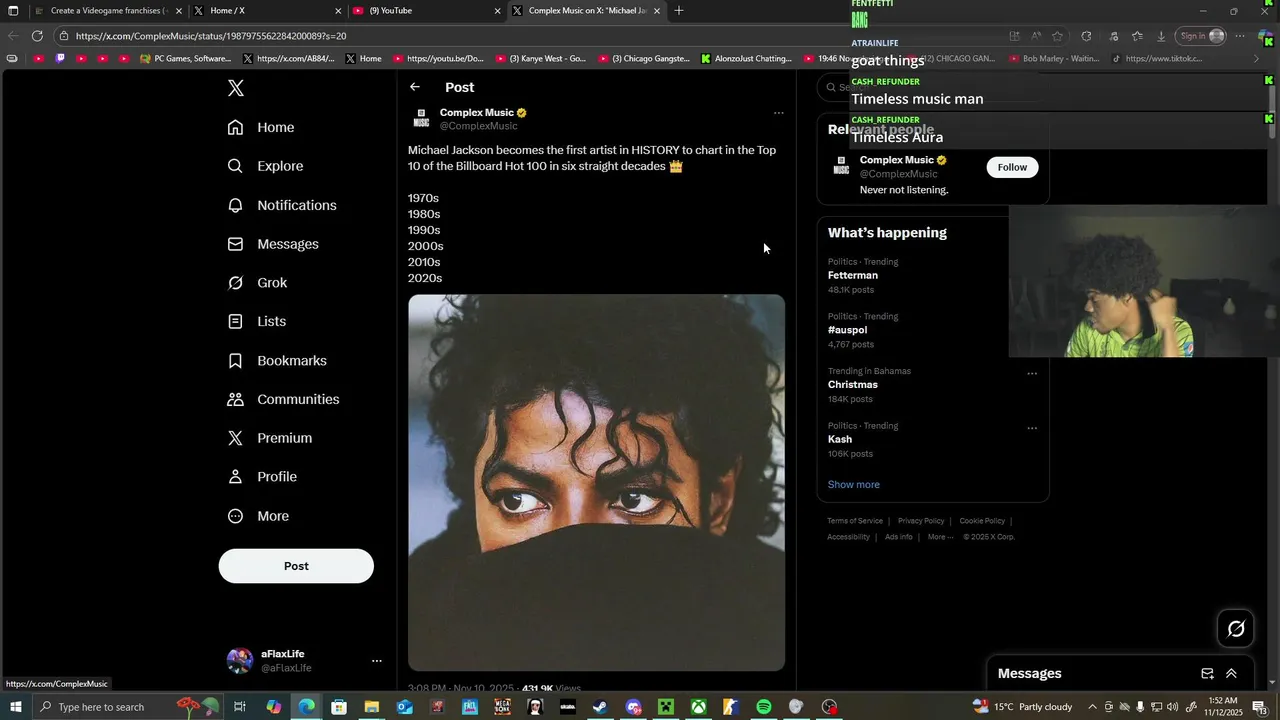Open Messages in sidebar navigation
Viewport: 1280px width, 720px height.
tap(273, 244)
